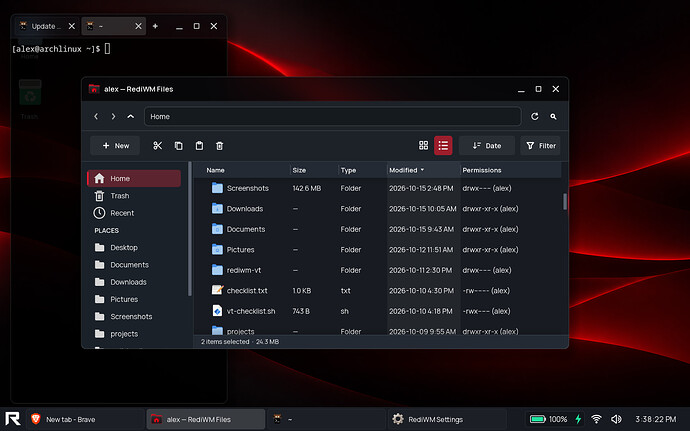Select the Screenshots folder row
The height and width of the screenshot is (431, 690).
tap(378, 188)
